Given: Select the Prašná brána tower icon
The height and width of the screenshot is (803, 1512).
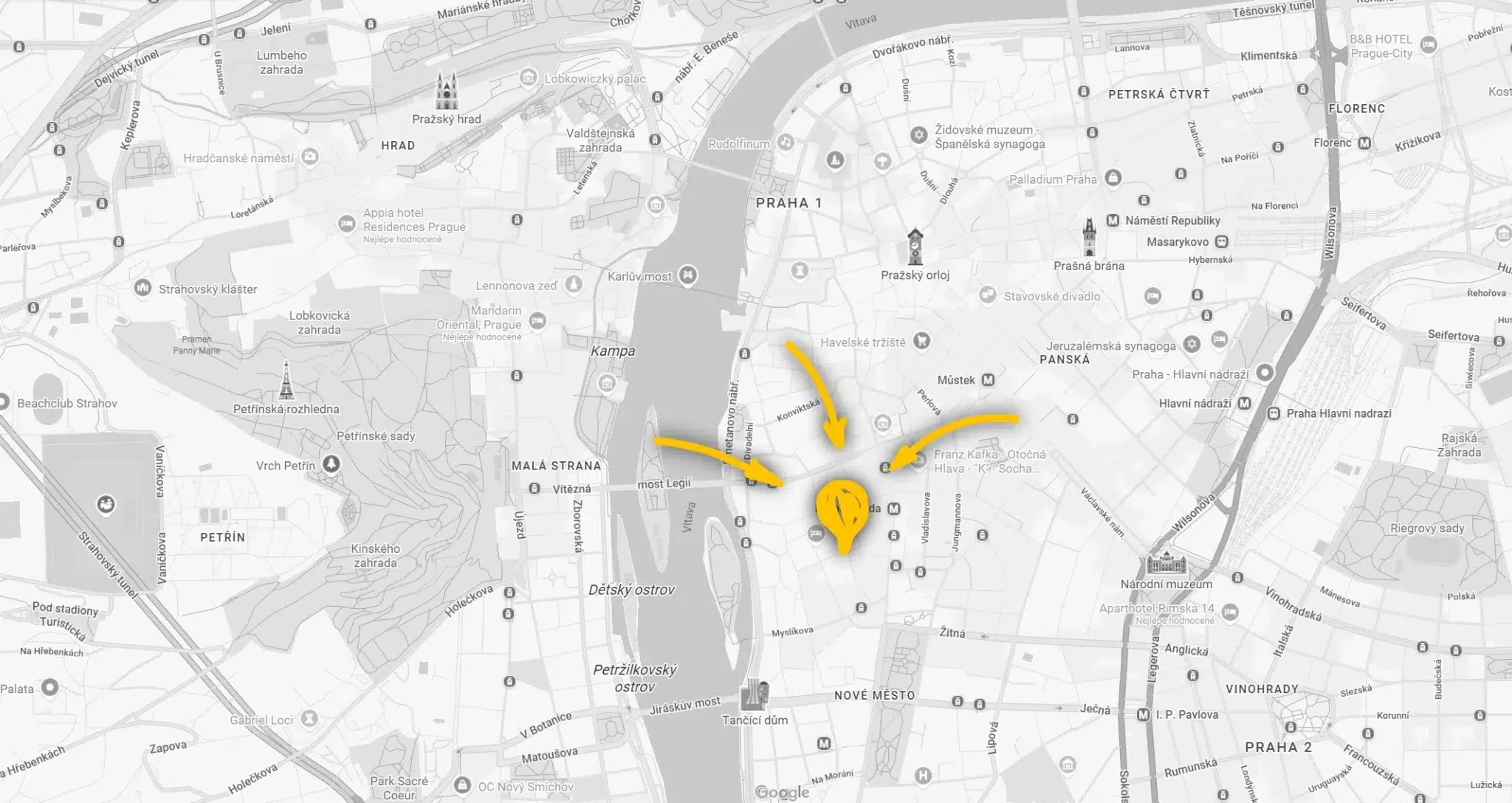Looking at the screenshot, I should [1089, 237].
